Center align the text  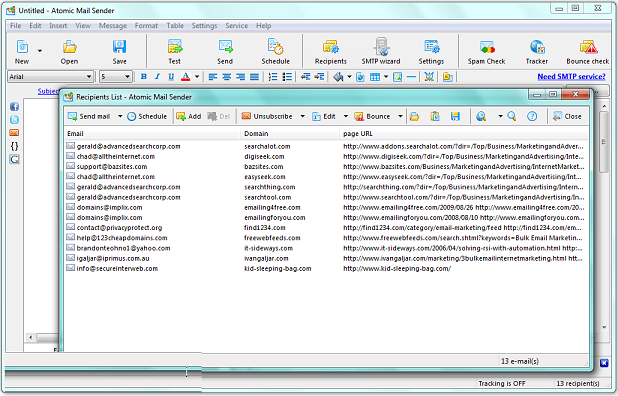click(227, 76)
